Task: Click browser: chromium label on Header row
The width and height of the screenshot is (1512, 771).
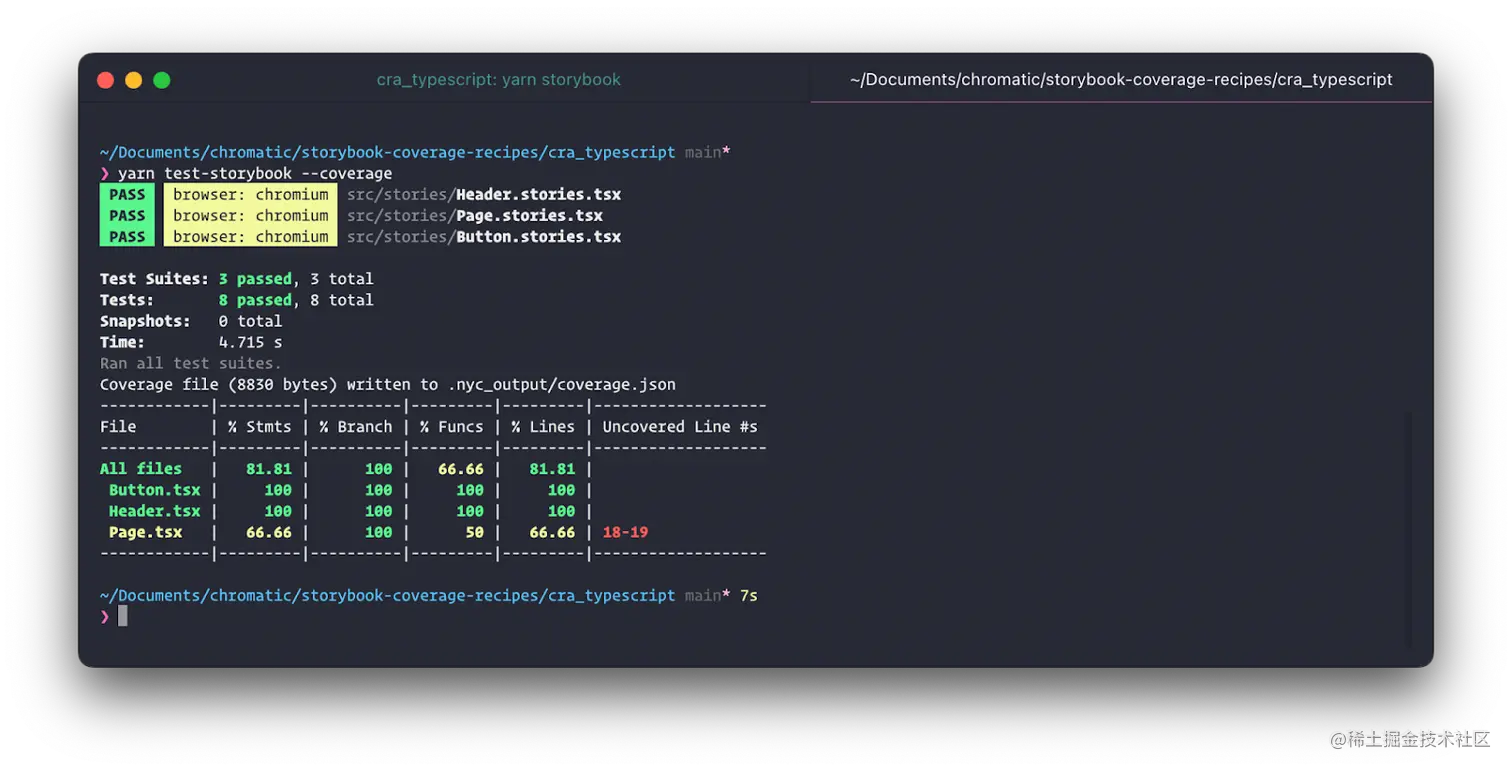Action: click(250, 194)
